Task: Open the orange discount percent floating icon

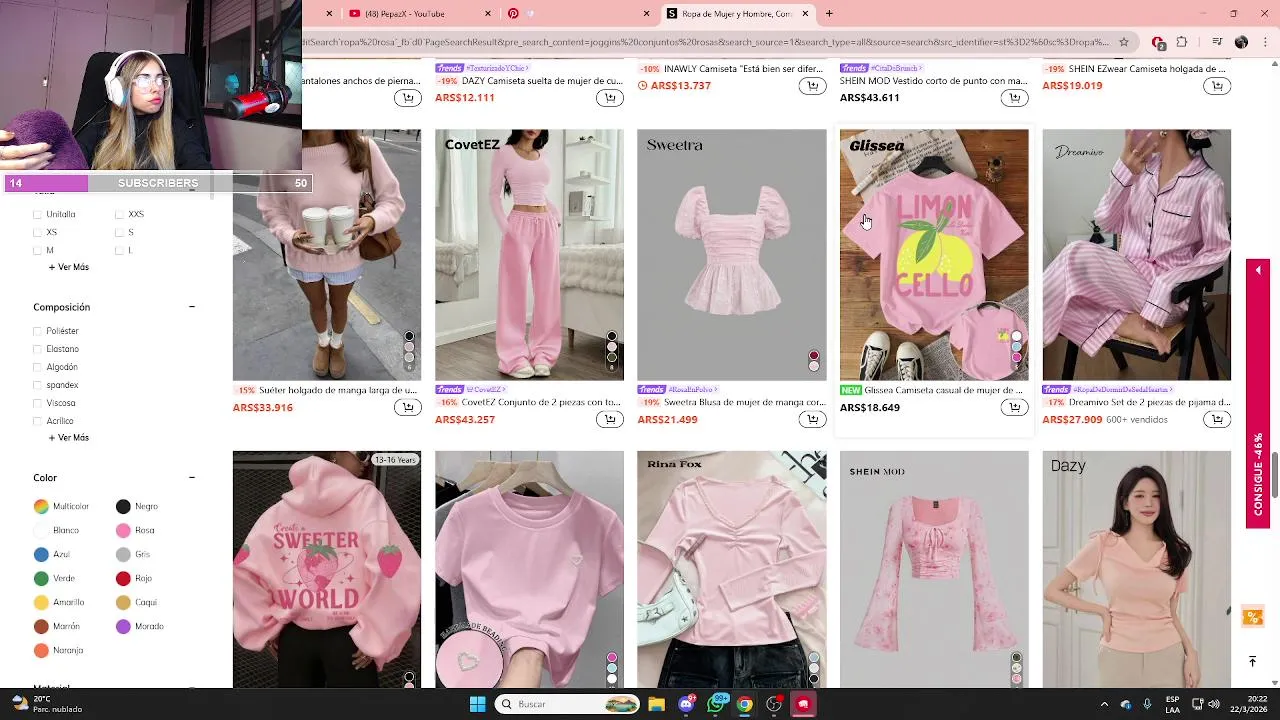Action: click(1252, 617)
